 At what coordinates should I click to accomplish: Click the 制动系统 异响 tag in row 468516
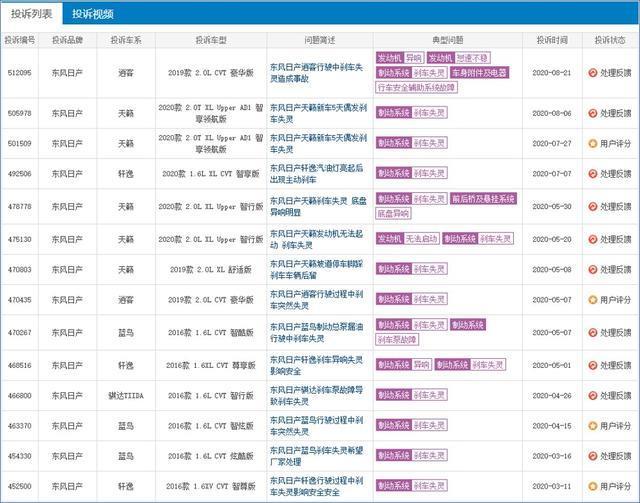(x=403, y=365)
